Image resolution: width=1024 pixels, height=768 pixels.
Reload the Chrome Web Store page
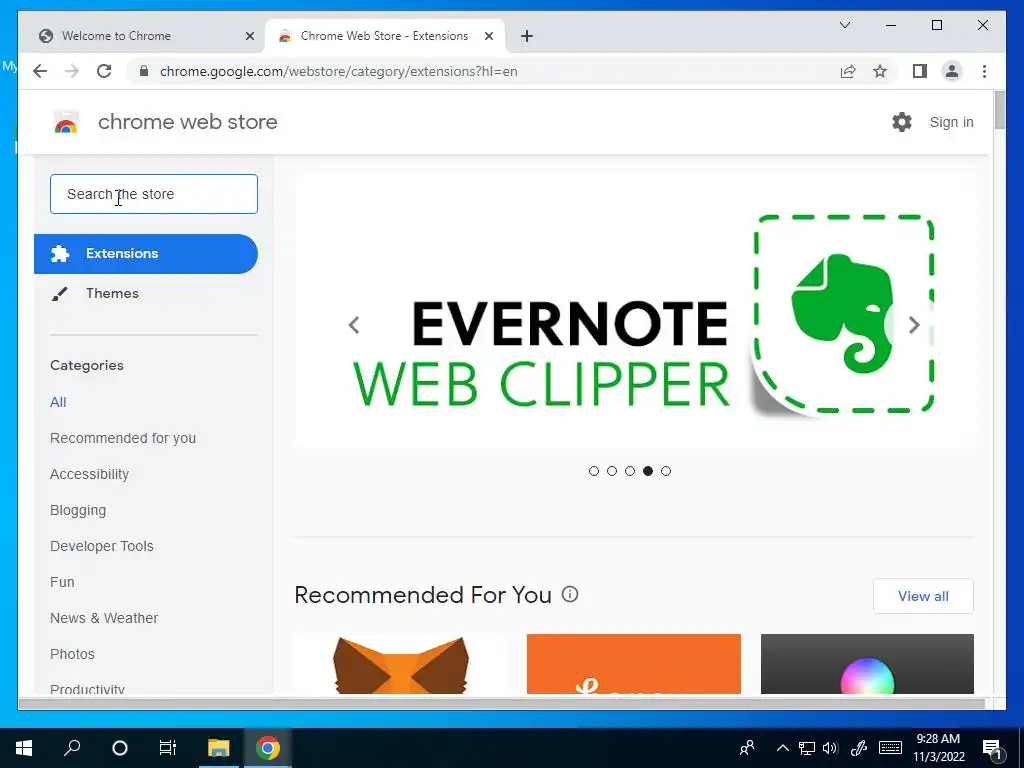click(x=104, y=71)
